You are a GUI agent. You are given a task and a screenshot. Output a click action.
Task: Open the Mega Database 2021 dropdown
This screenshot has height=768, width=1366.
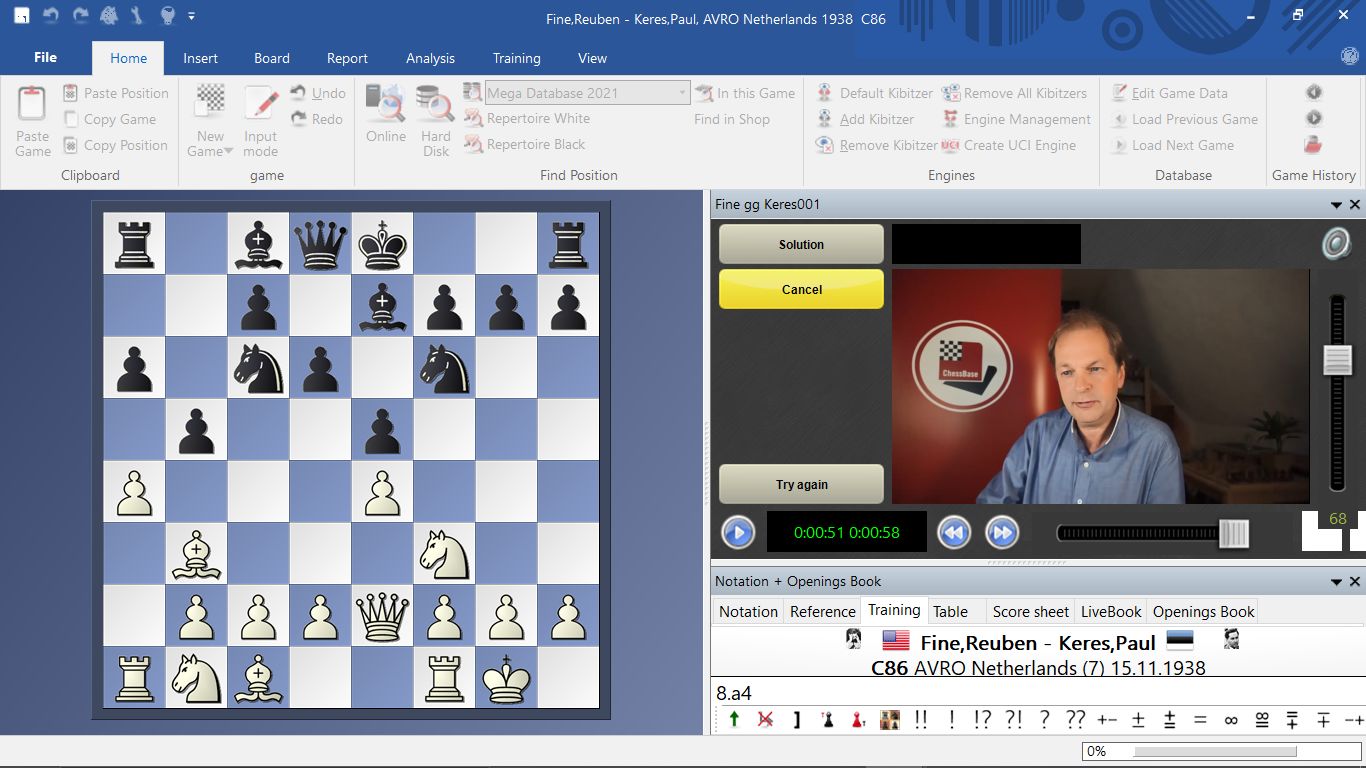pyautogui.click(x=682, y=93)
